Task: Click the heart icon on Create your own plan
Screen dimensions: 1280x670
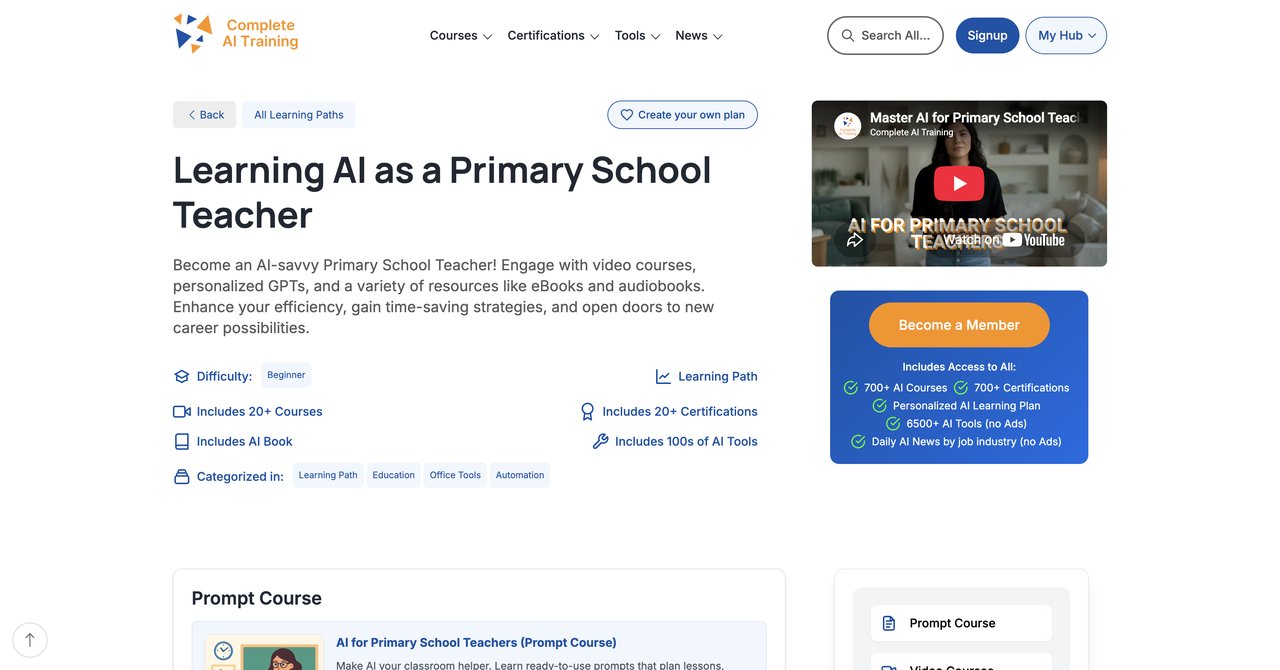Action: pos(627,115)
